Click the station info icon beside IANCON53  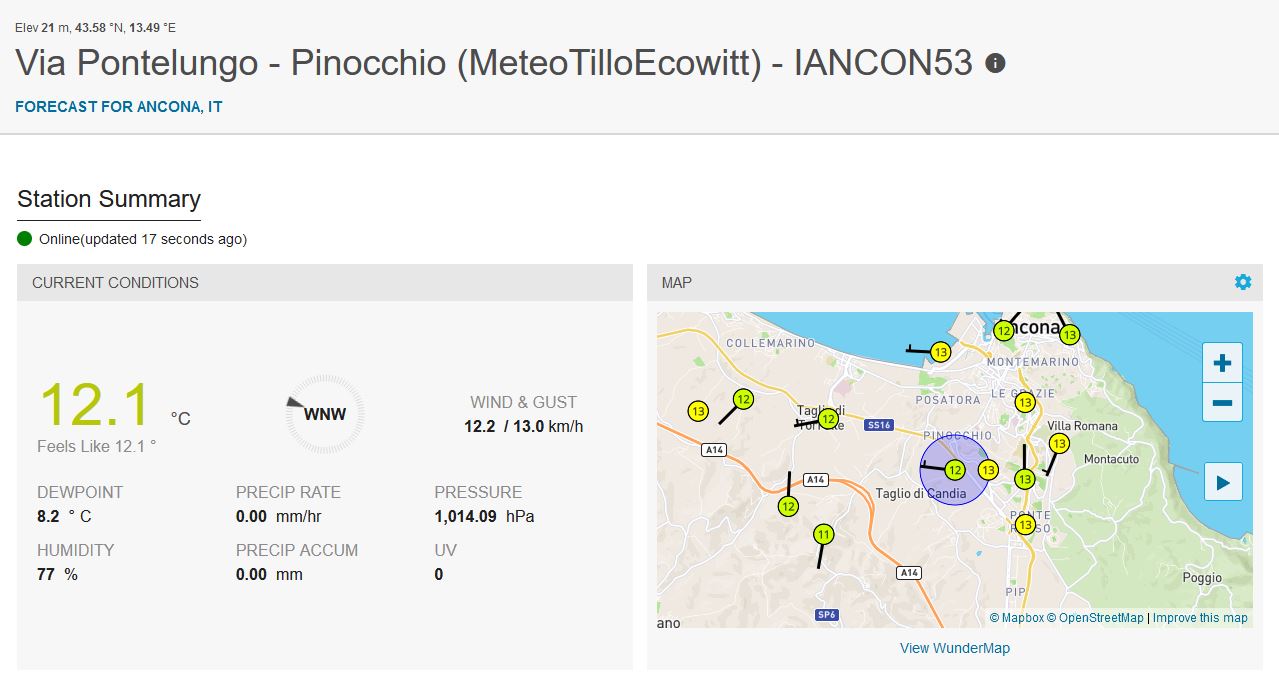pos(995,63)
